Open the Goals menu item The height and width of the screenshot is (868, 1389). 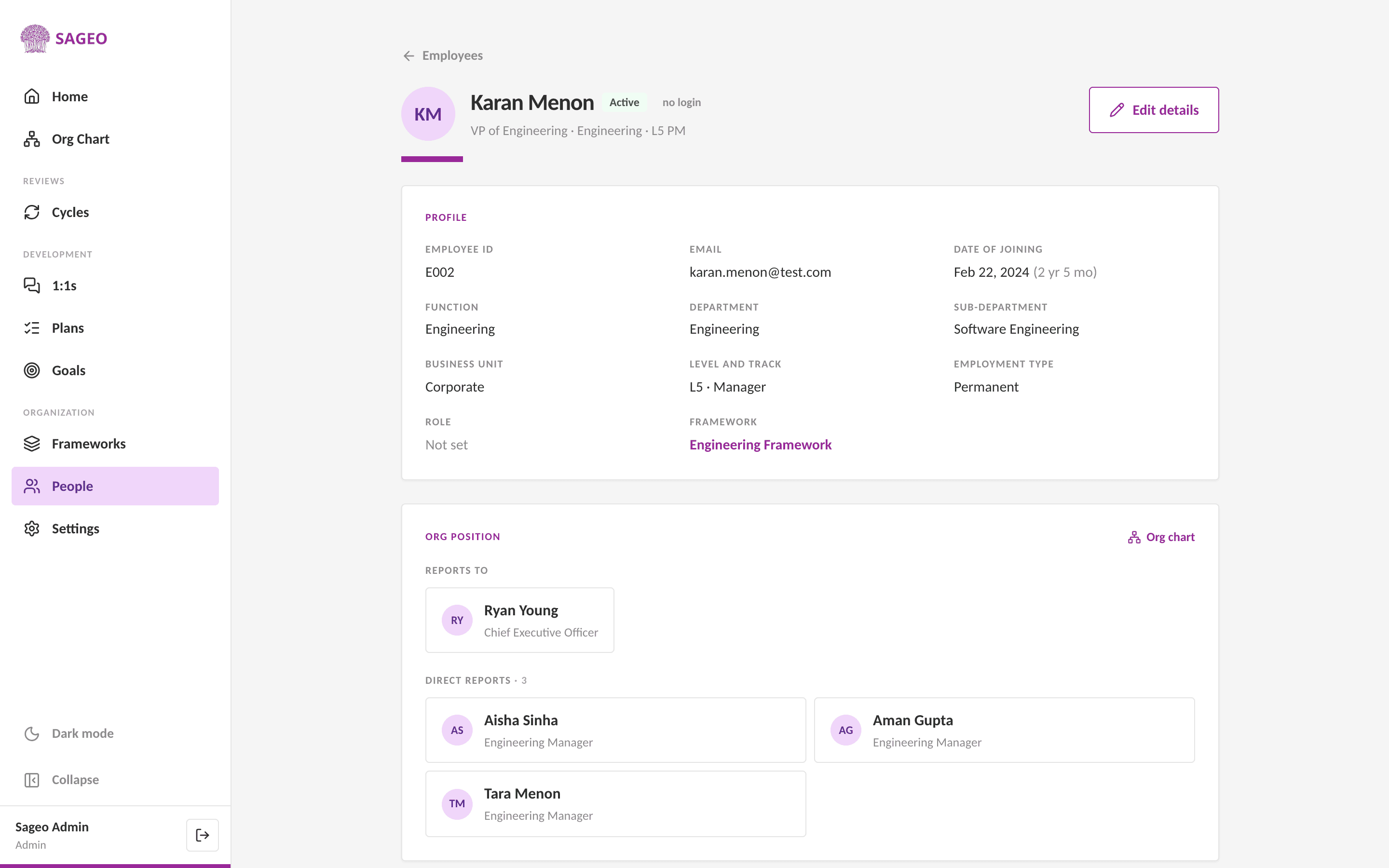[x=115, y=370]
